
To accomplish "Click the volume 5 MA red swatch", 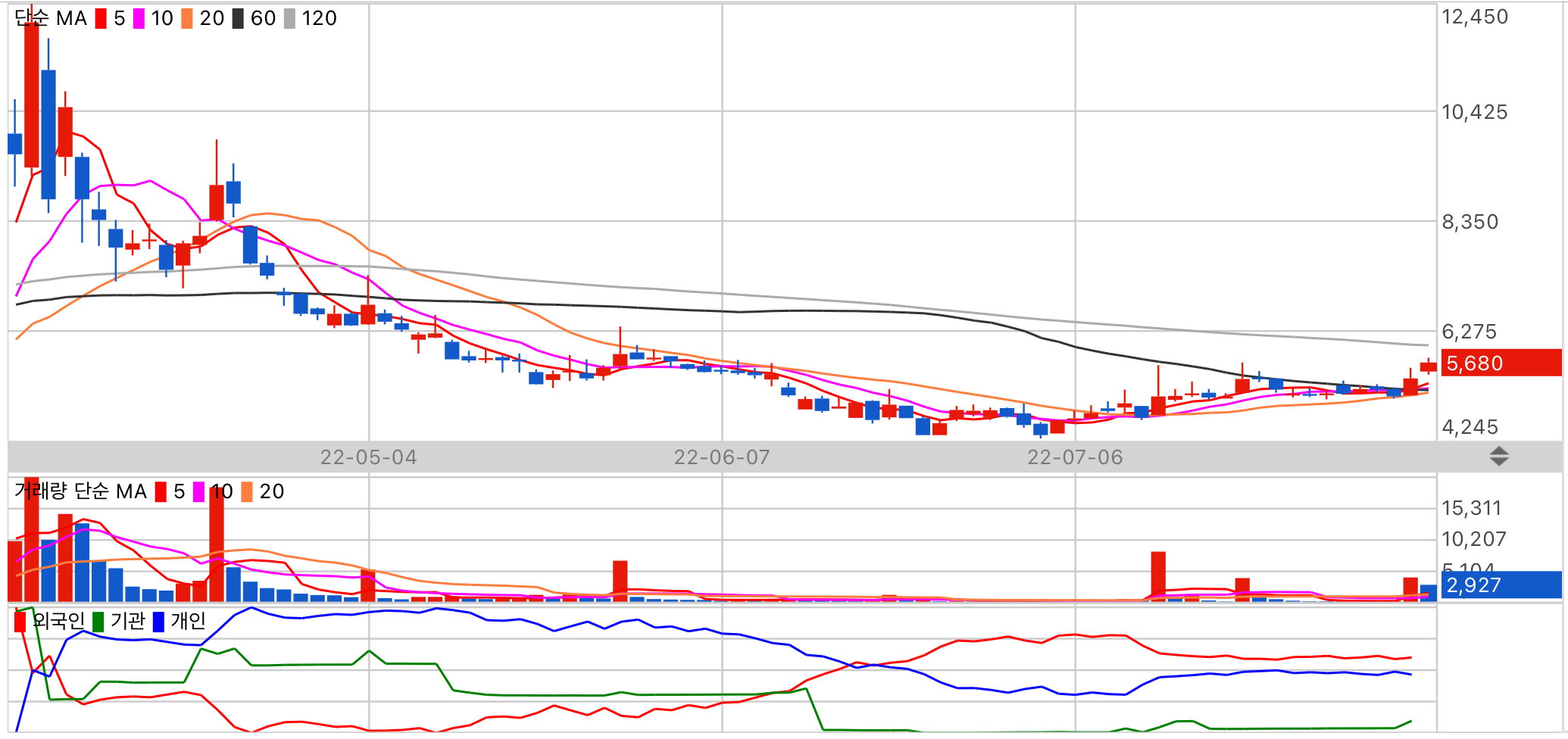I will pos(161,492).
